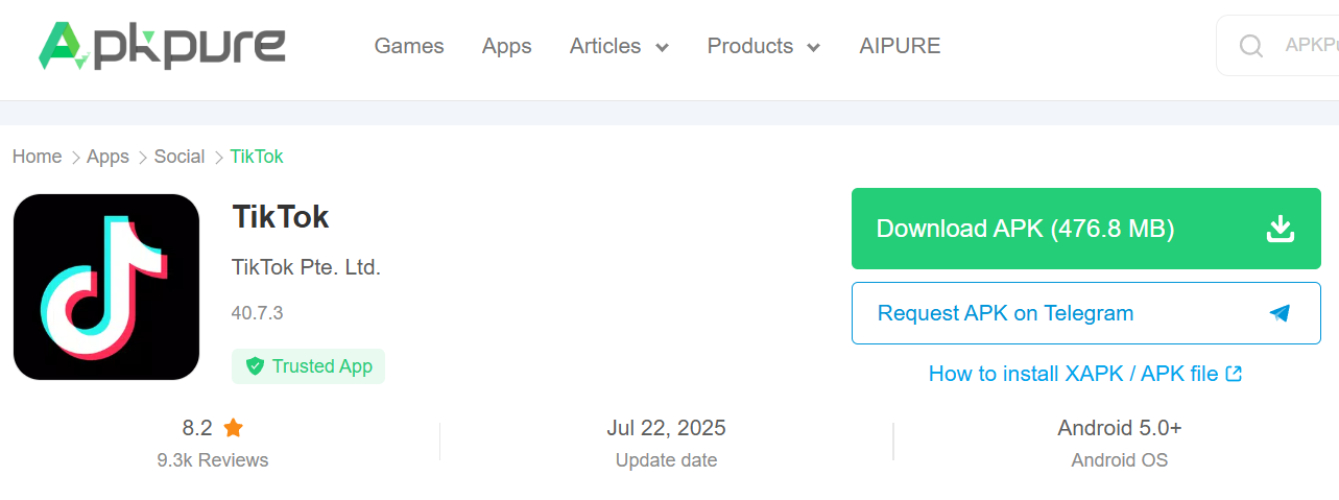Screen dimensions: 1339x500
Task: Click the TikTok app icon
Action: pyautogui.click(x=106, y=287)
